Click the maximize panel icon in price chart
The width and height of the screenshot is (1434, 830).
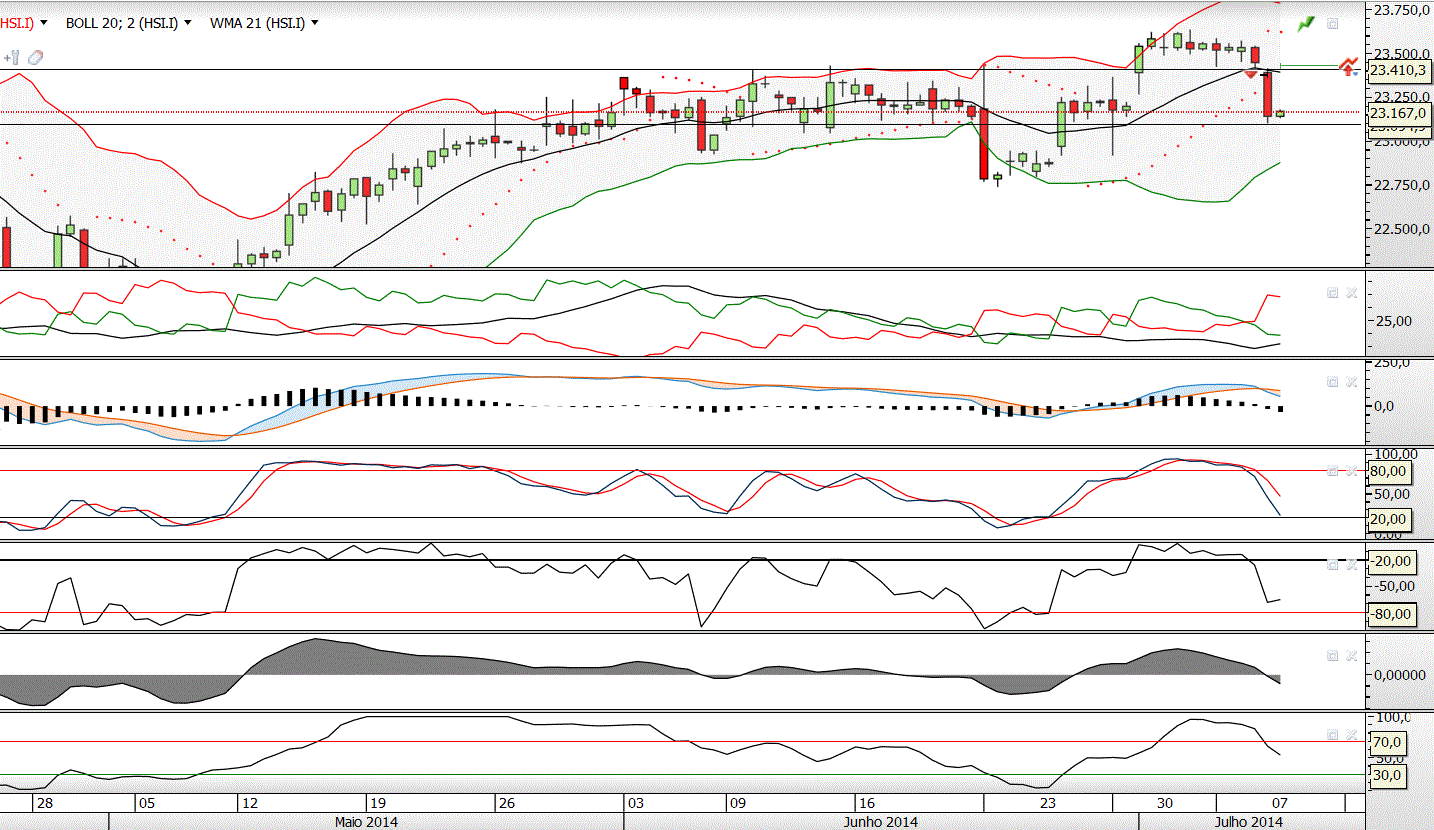(x=1332, y=23)
